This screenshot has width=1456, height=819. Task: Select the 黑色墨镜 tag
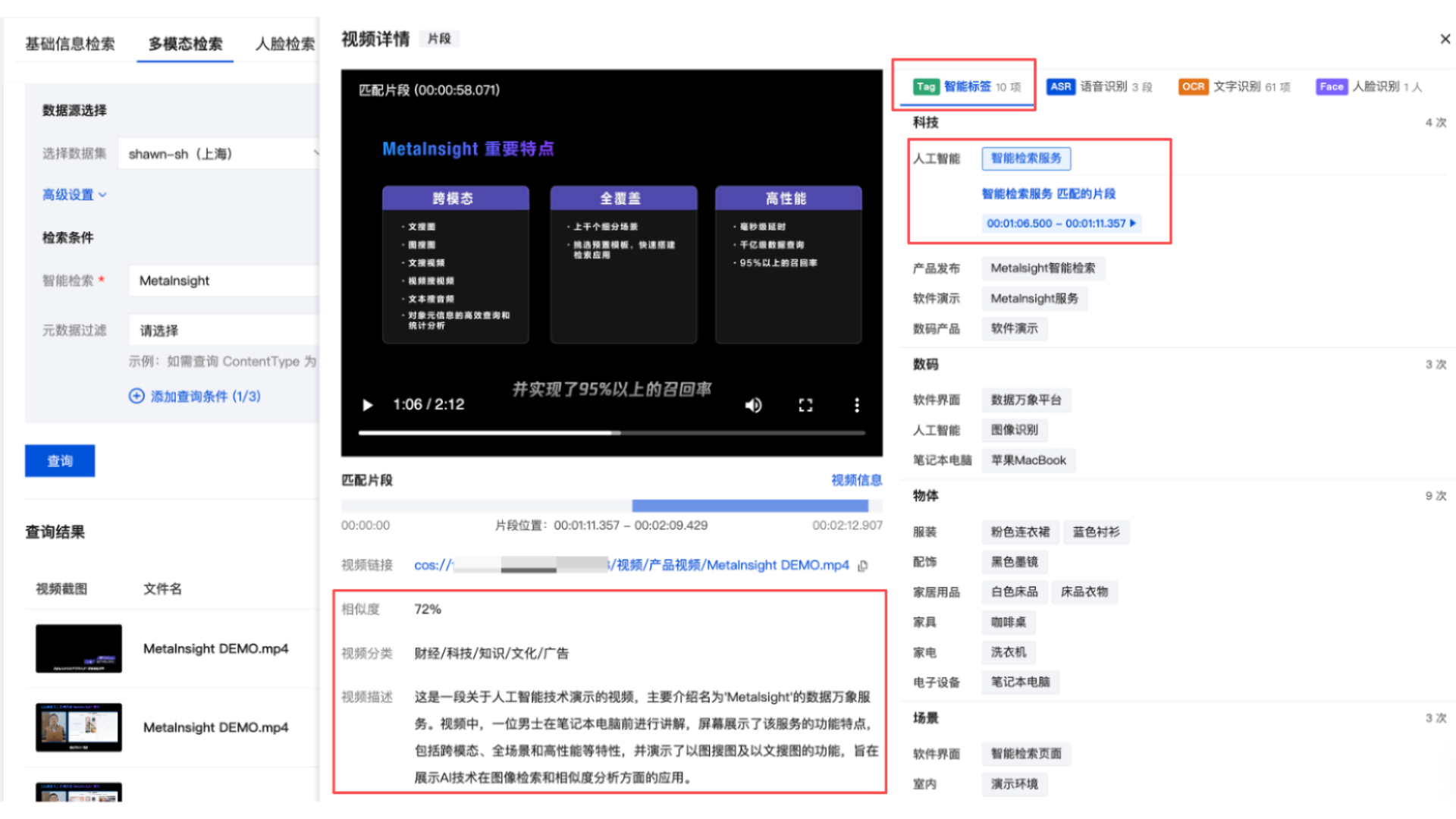1015,562
